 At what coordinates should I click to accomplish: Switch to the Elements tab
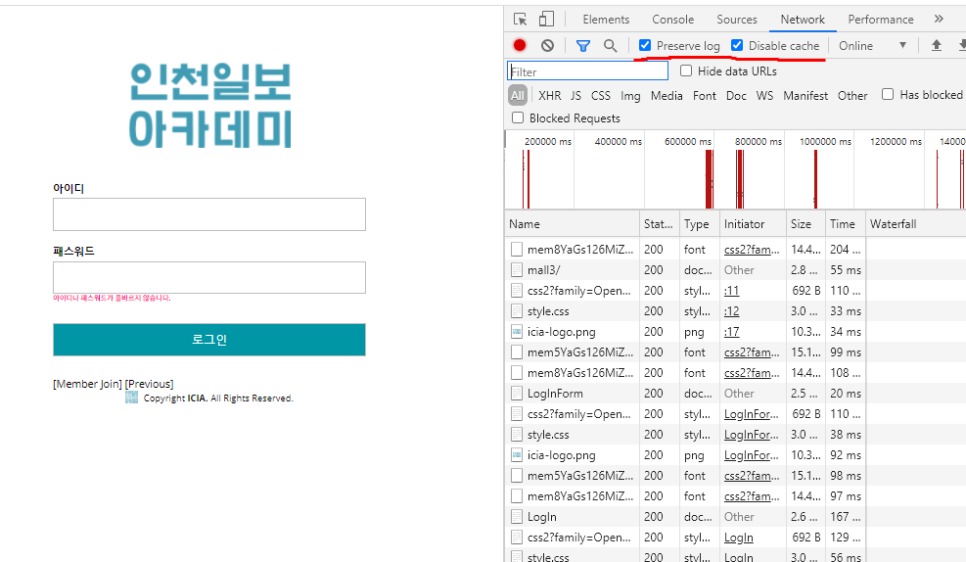606,20
